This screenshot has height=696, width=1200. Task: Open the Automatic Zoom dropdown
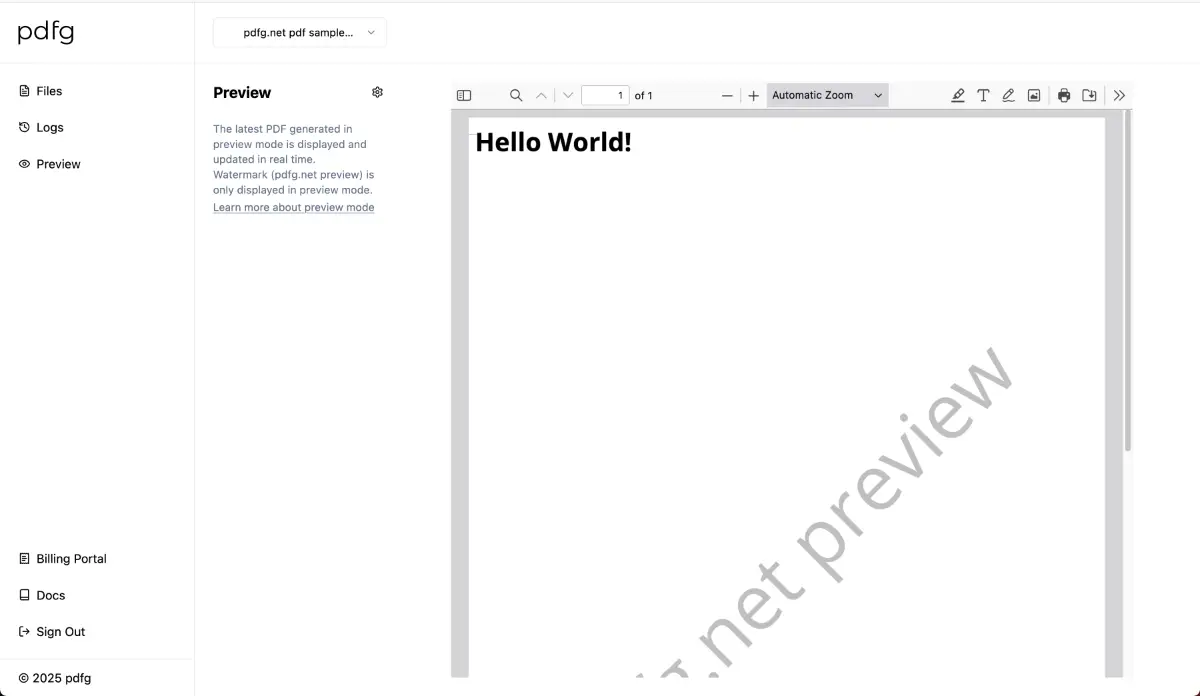point(827,96)
